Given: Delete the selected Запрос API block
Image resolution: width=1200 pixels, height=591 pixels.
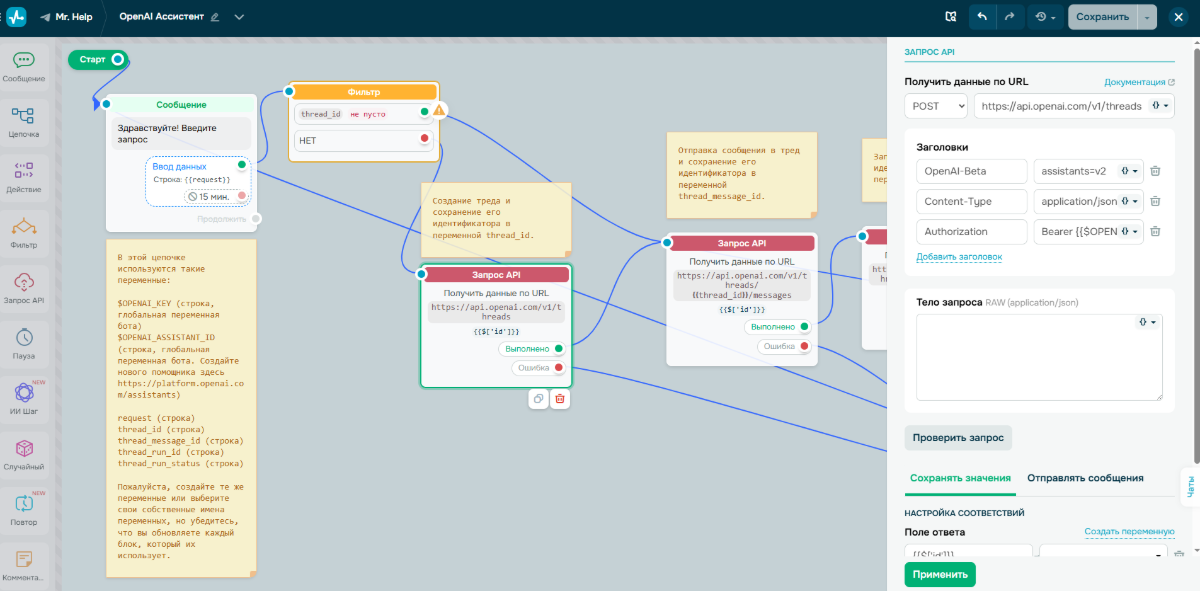Looking at the screenshot, I should tap(560, 399).
